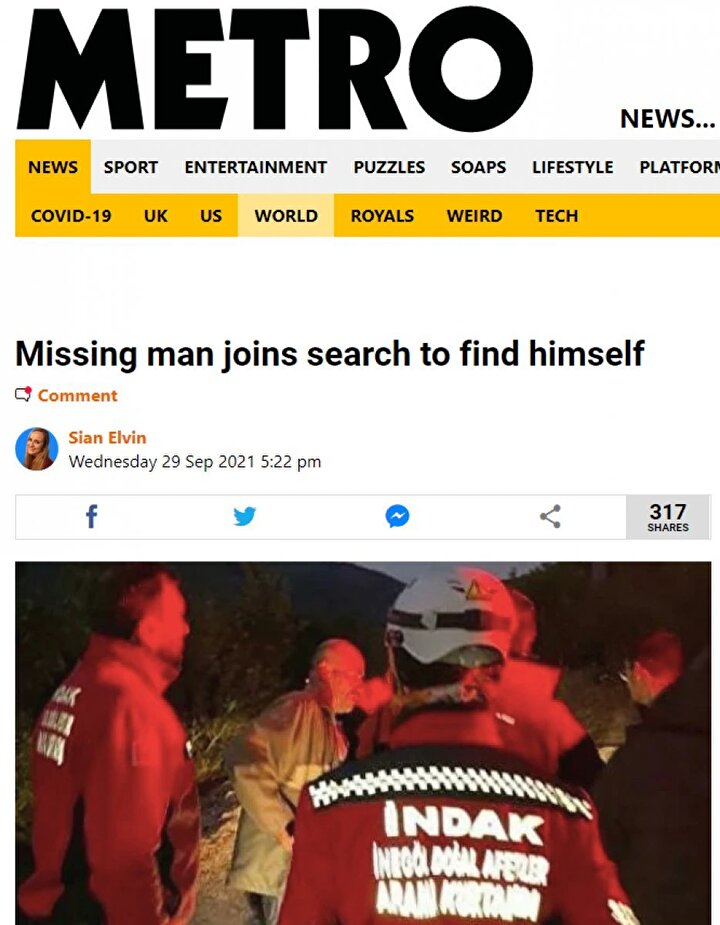720x925 pixels.
Task: Open author link Sian Elvin
Action: click(107, 438)
